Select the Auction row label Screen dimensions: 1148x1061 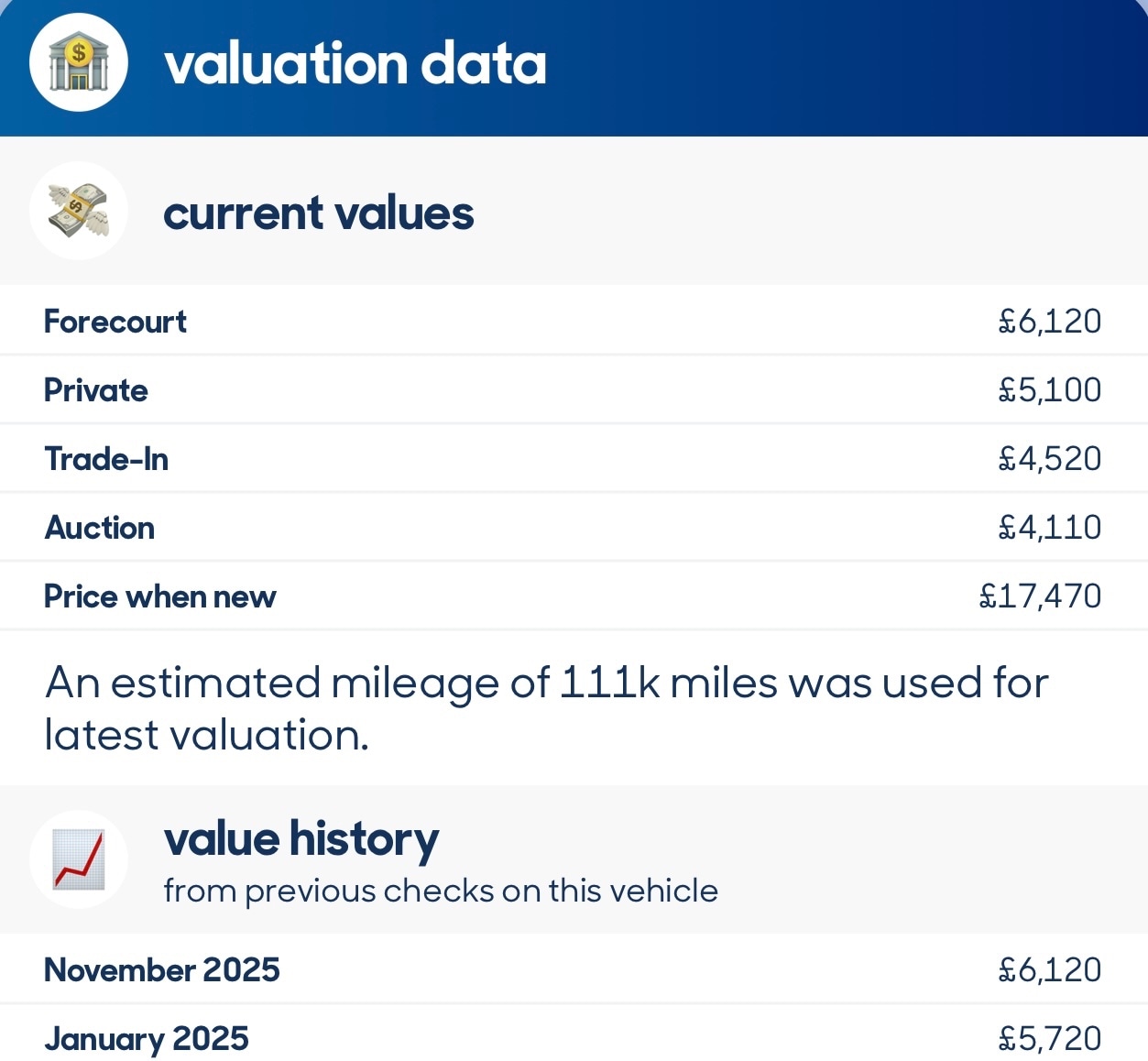pos(100,528)
